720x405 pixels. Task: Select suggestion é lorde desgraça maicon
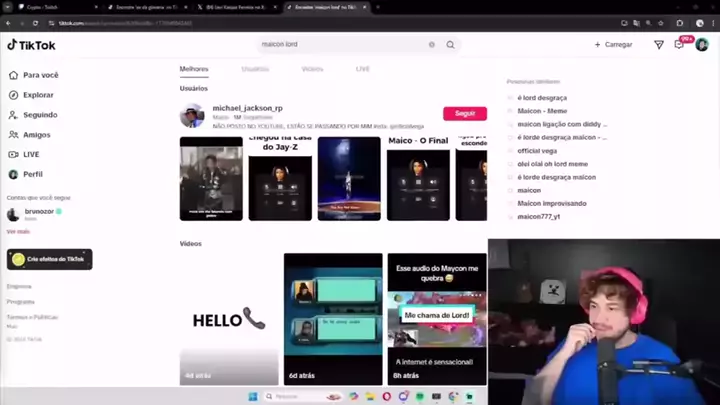[x=557, y=177]
